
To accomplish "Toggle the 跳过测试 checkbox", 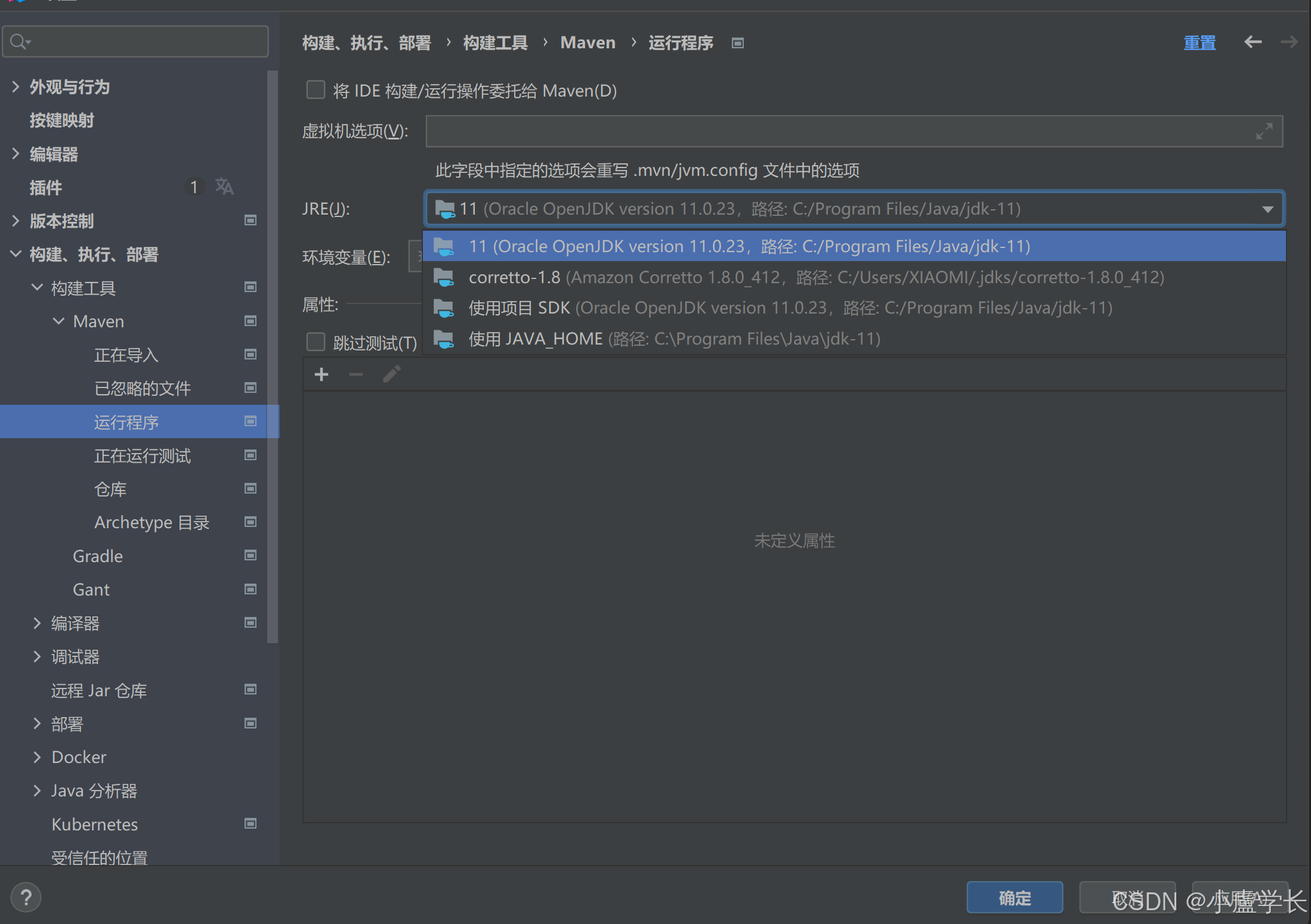I will (x=316, y=342).
